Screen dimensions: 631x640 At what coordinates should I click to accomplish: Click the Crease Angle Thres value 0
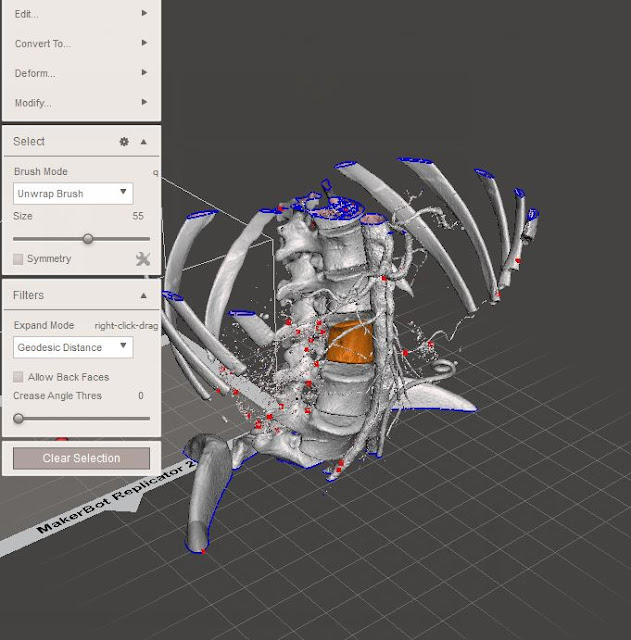[141, 396]
